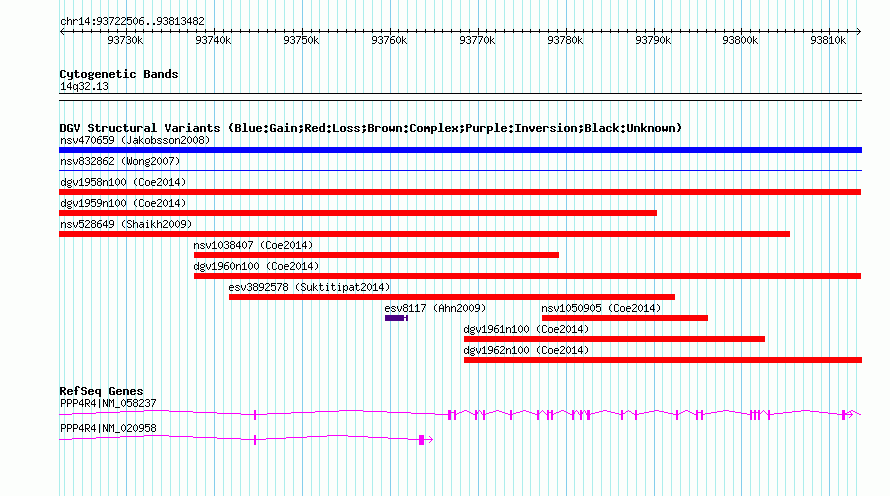Select the esv3892578 Suktitipat2014 red bar
The height and width of the screenshot is (496, 890).
[452, 297]
